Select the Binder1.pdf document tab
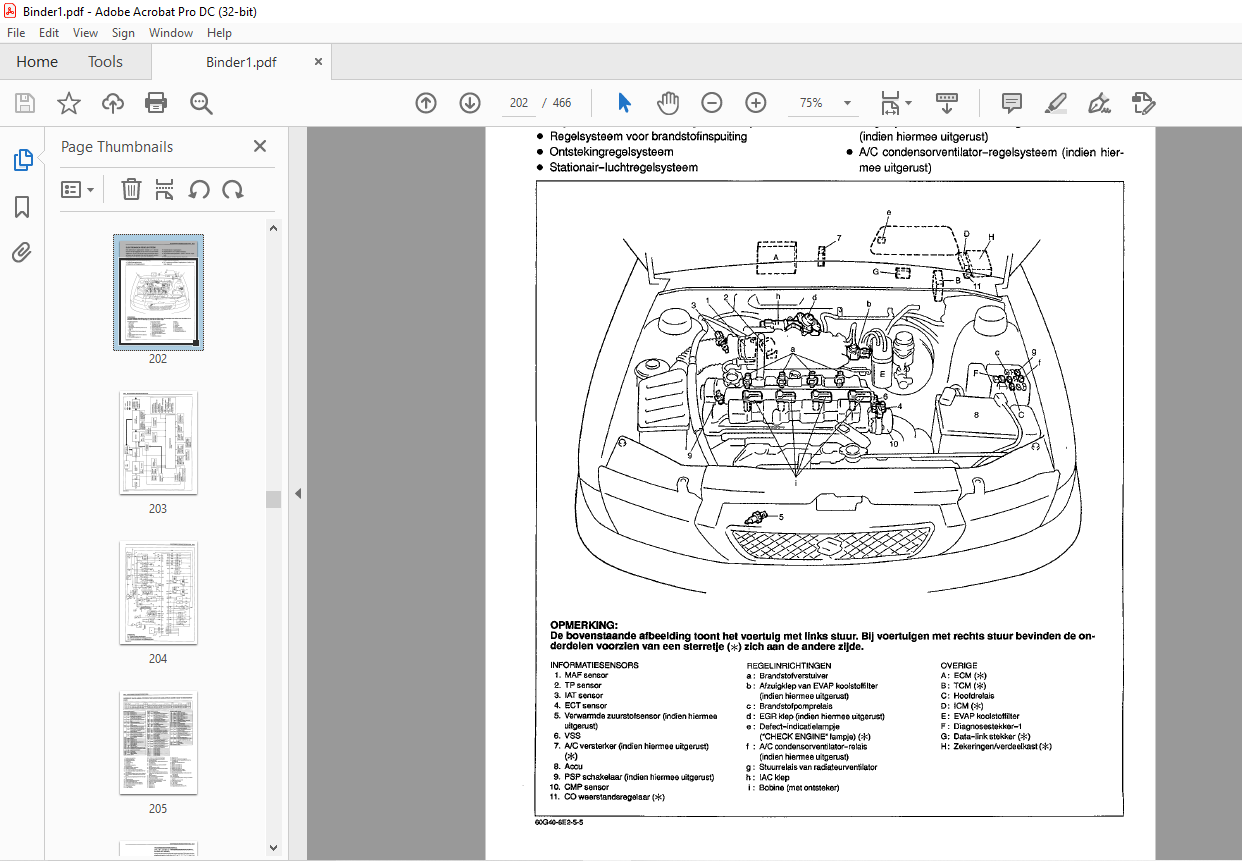The height and width of the screenshot is (861, 1242). [x=241, y=62]
